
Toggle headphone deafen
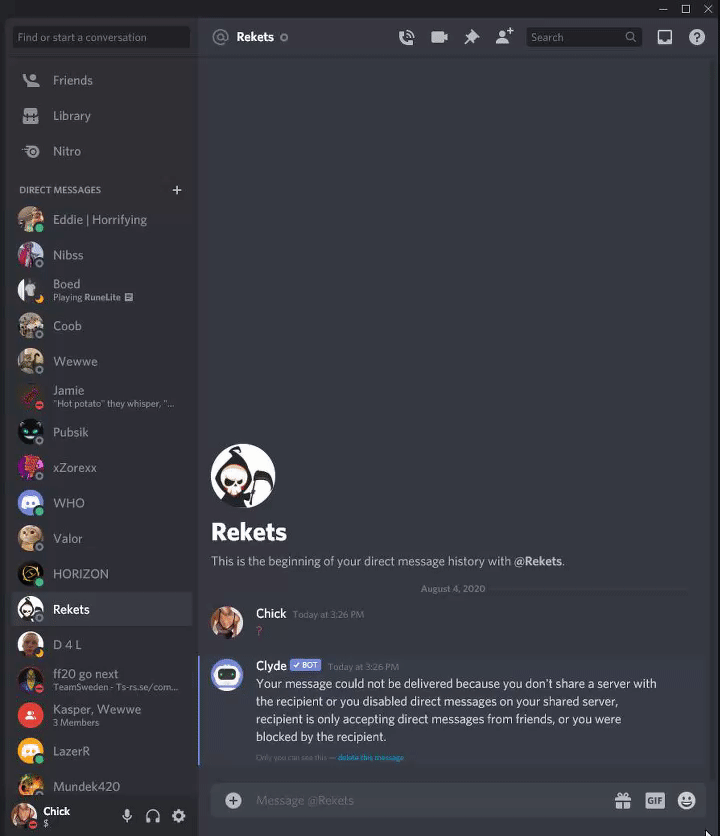tap(153, 816)
